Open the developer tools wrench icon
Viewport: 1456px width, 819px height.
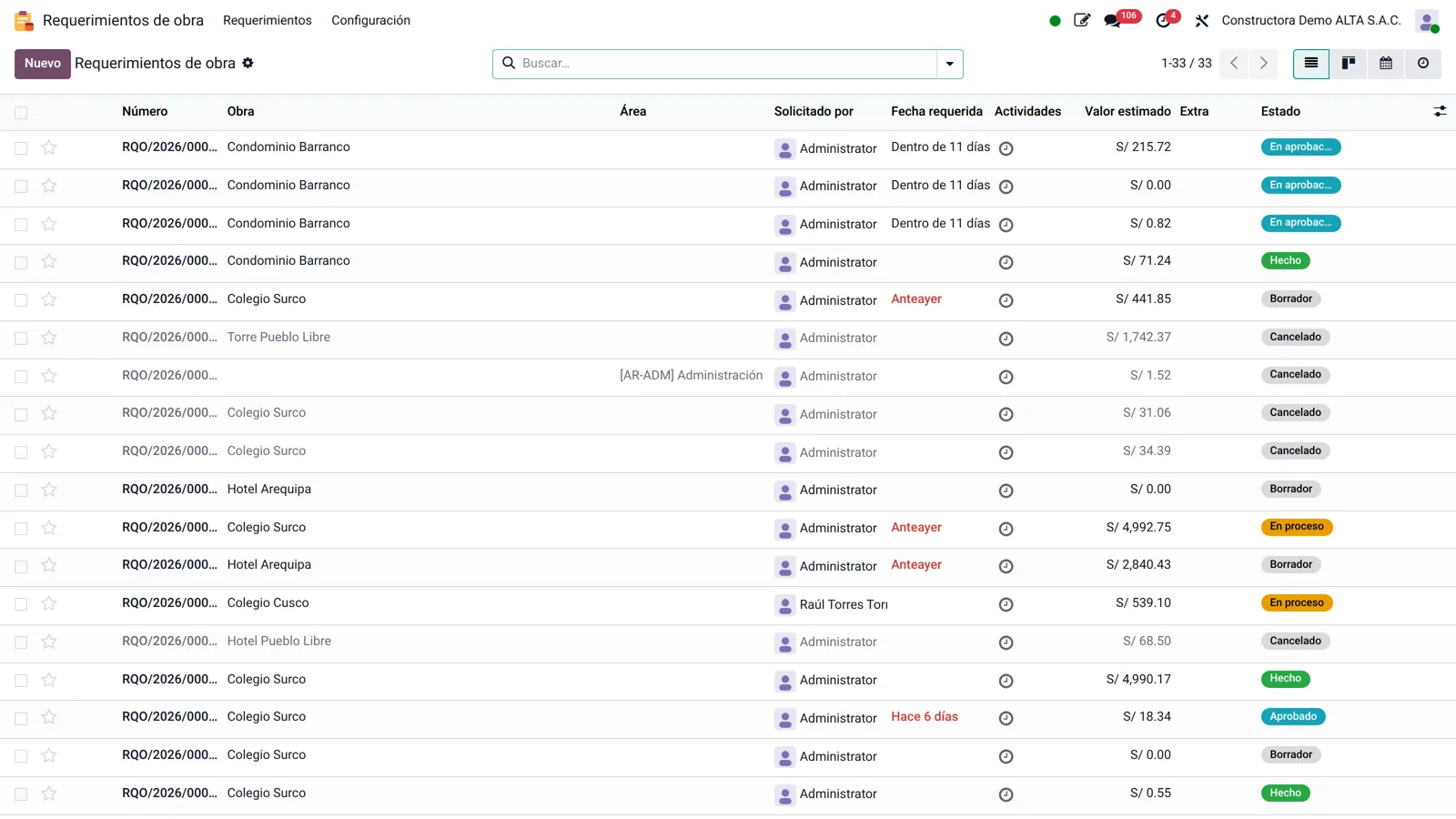pos(1202,20)
